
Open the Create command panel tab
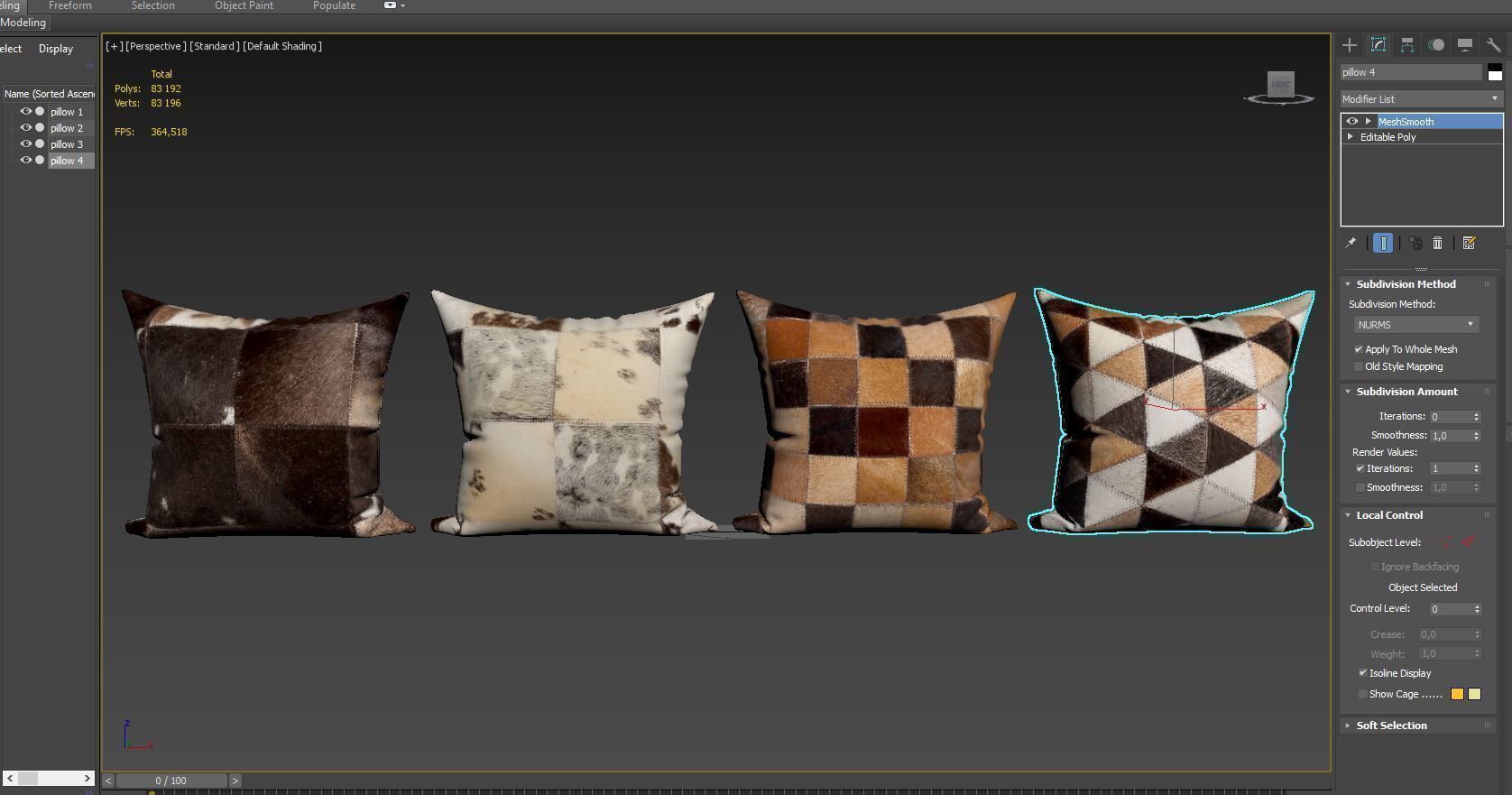click(1350, 45)
